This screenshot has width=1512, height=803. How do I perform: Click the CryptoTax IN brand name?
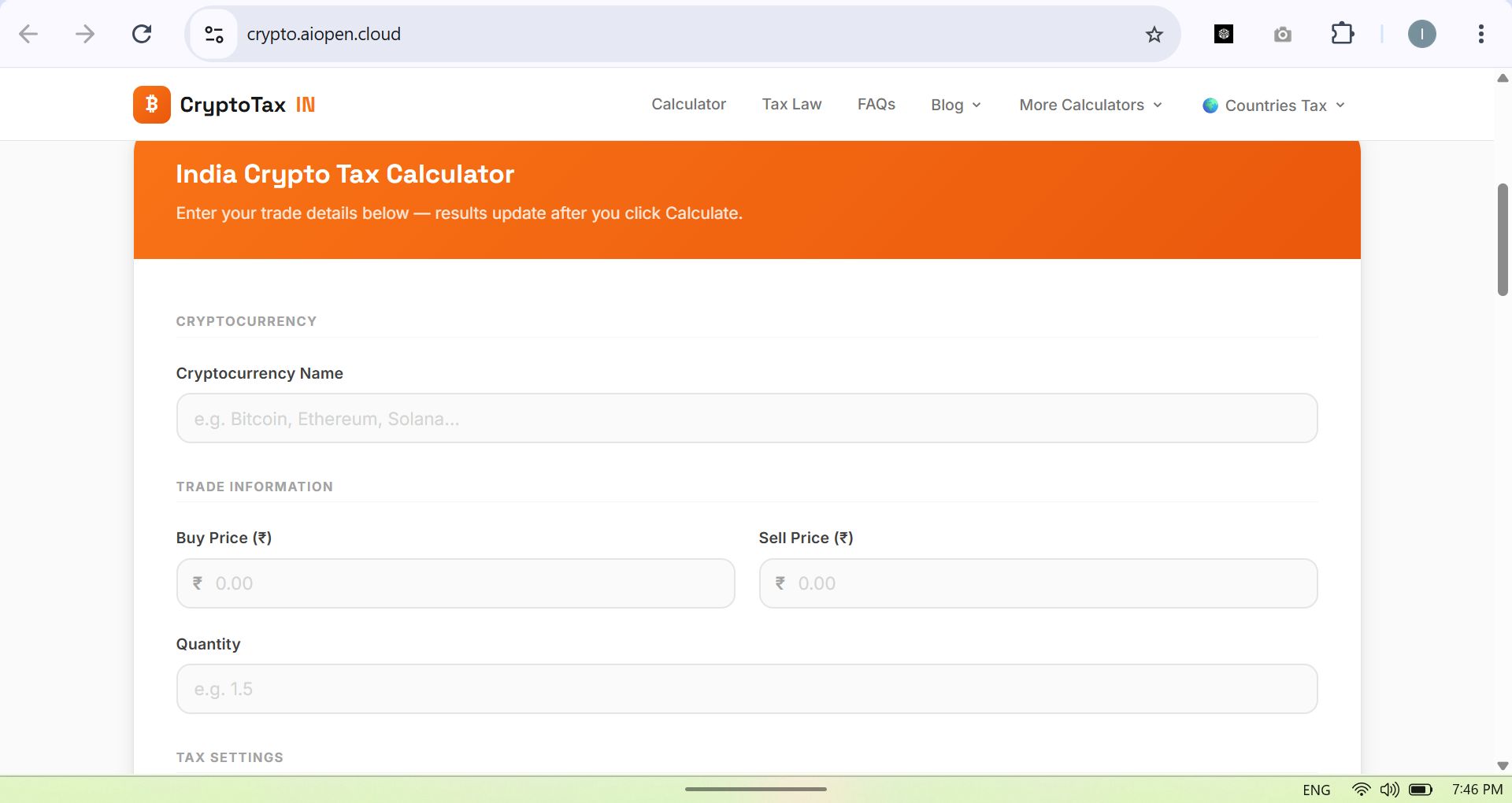tap(247, 105)
